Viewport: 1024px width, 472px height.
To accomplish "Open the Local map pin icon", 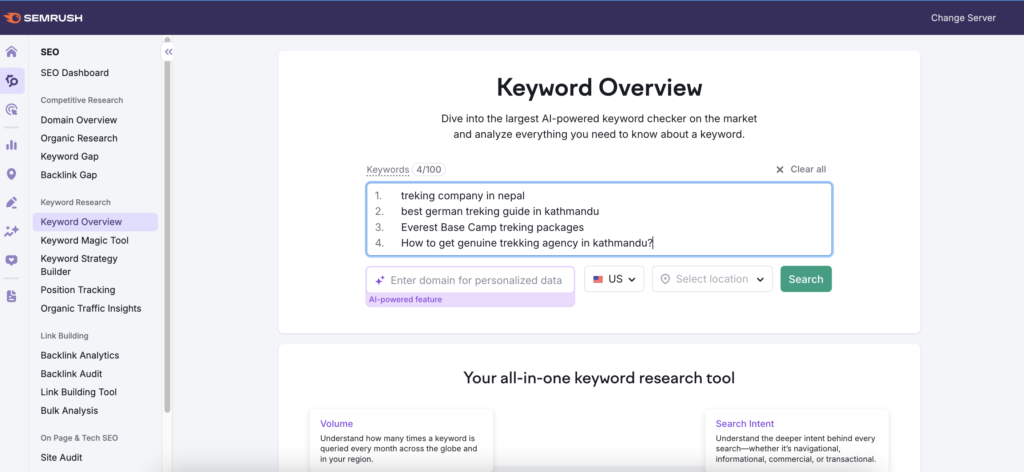I will pos(12,174).
